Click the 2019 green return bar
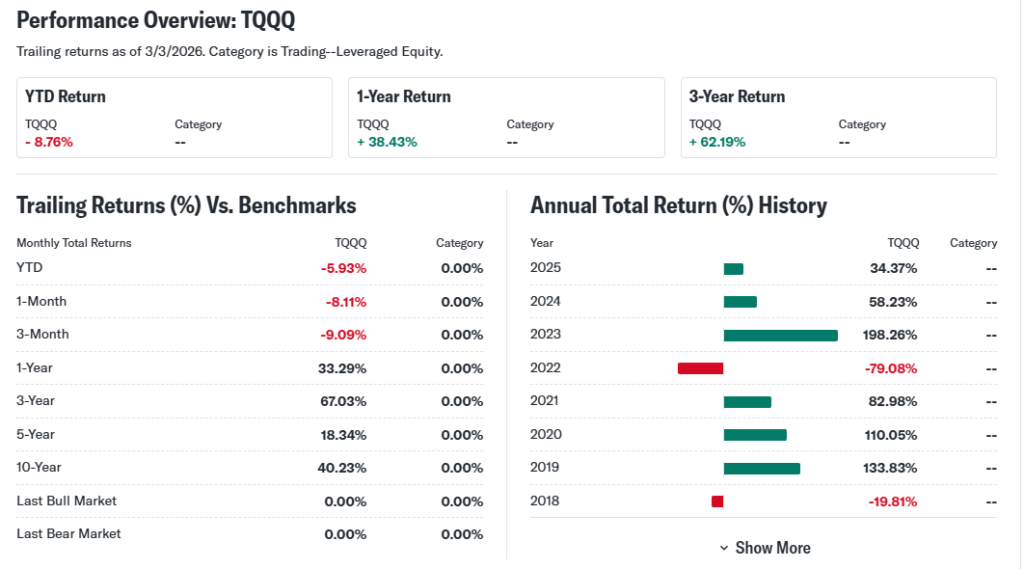This screenshot has width=1024, height=569. point(761,468)
